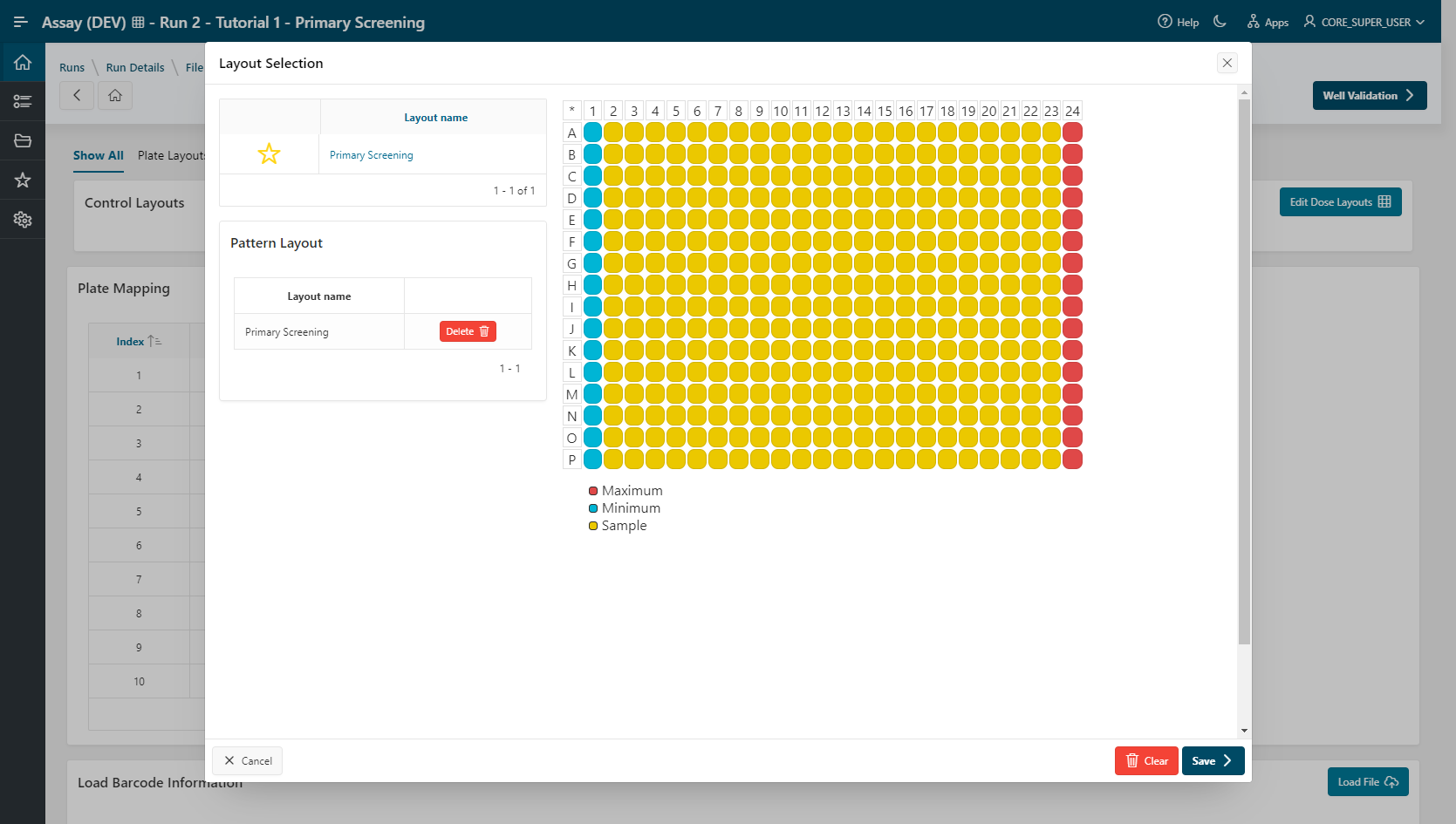
Task: Close the Layout Selection dialog
Action: point(1227,63)
